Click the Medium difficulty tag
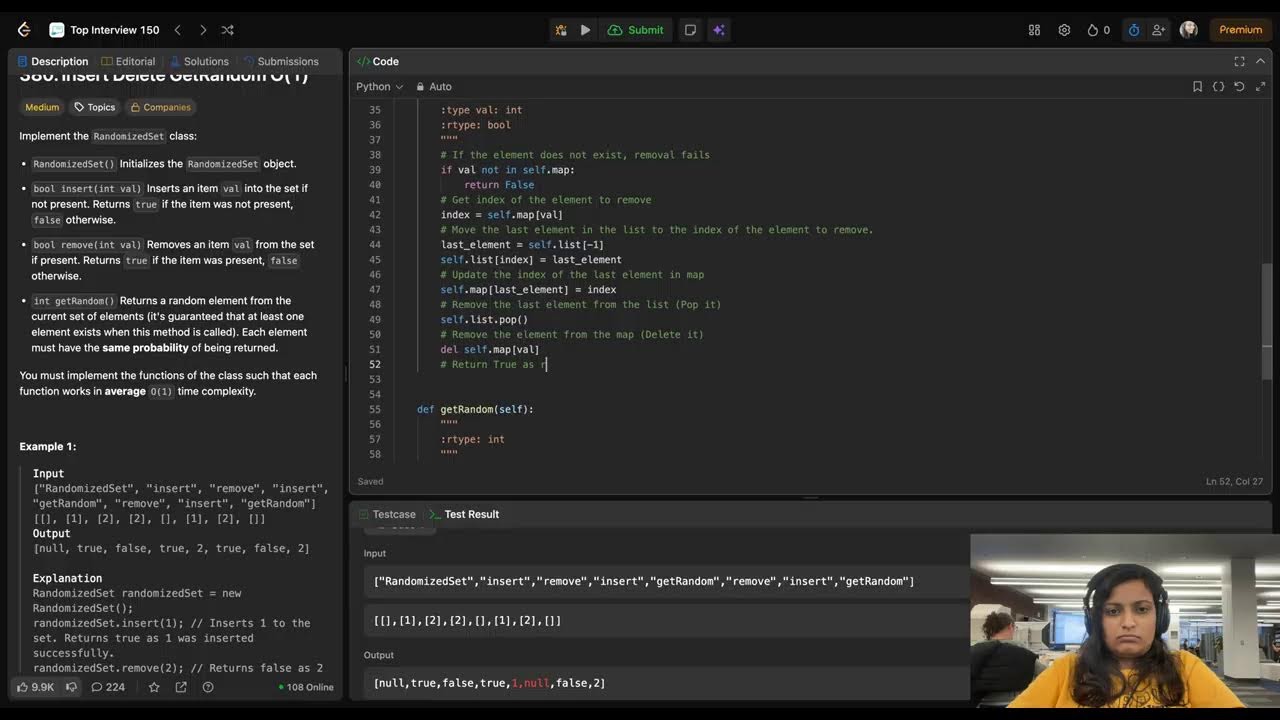Viewport: 1280px width, 720px height. [42, 107]
